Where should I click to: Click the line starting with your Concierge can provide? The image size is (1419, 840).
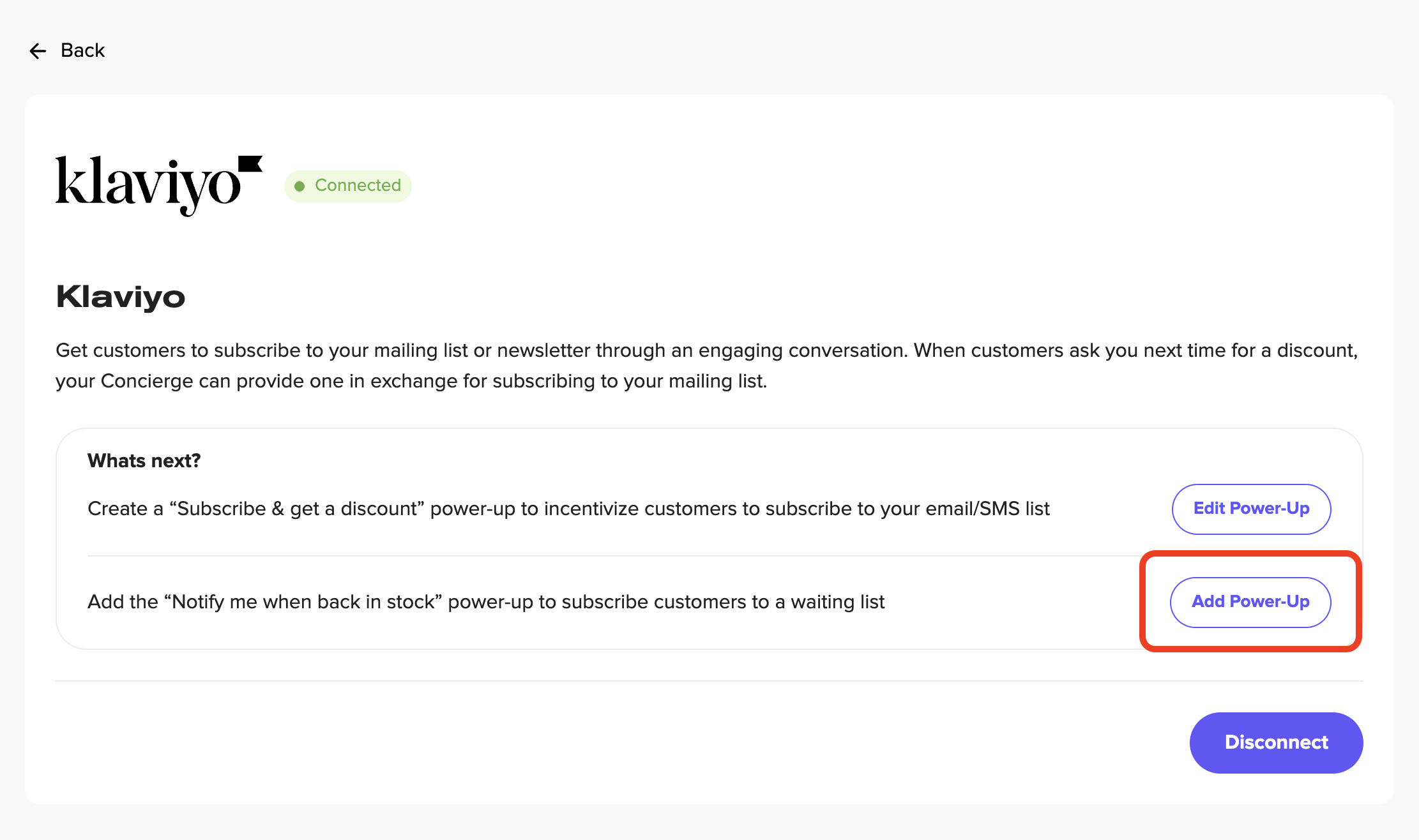pyautogui.click(x=411, y=381)
